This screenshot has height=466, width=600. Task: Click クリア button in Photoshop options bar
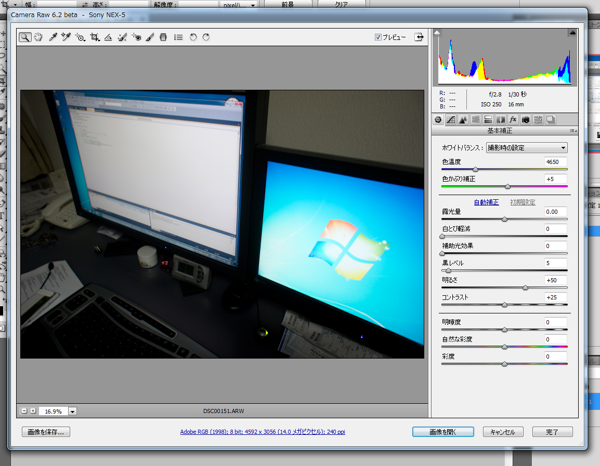tap(341, 4)
